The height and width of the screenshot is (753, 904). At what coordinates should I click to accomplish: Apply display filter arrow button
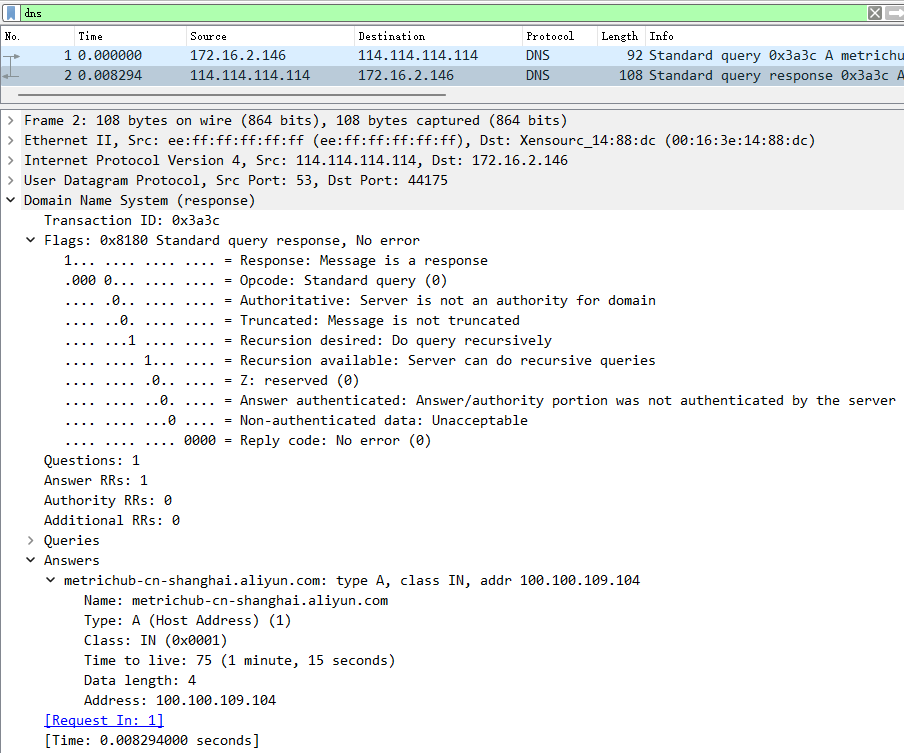(895, 13)
